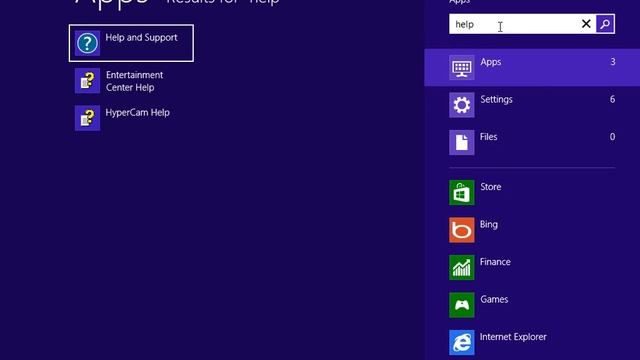Search within the Internet Explorer label
640x360 pixels.
(513, 337)
